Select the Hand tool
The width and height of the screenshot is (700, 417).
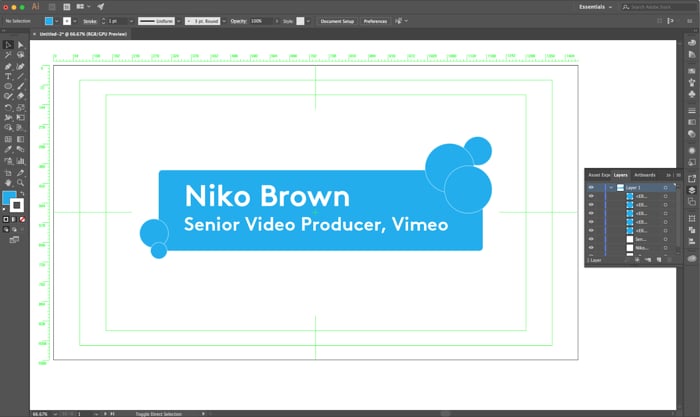point(8,183)
